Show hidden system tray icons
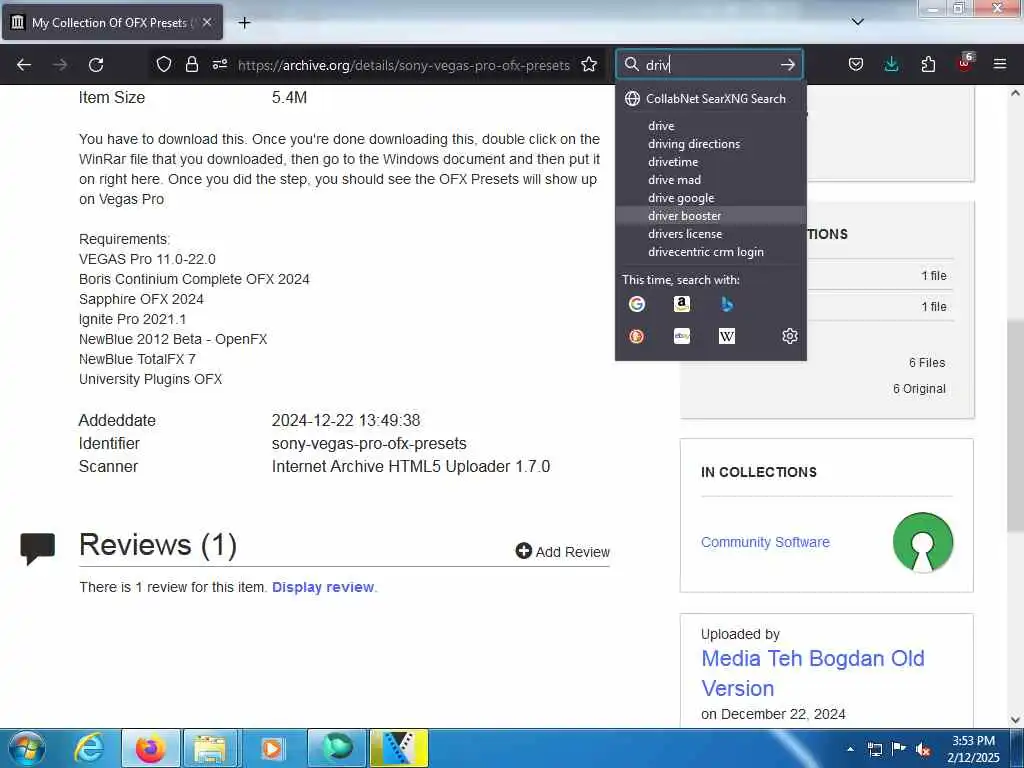Viewport: 1024px width, 768px height. point(850,749)
